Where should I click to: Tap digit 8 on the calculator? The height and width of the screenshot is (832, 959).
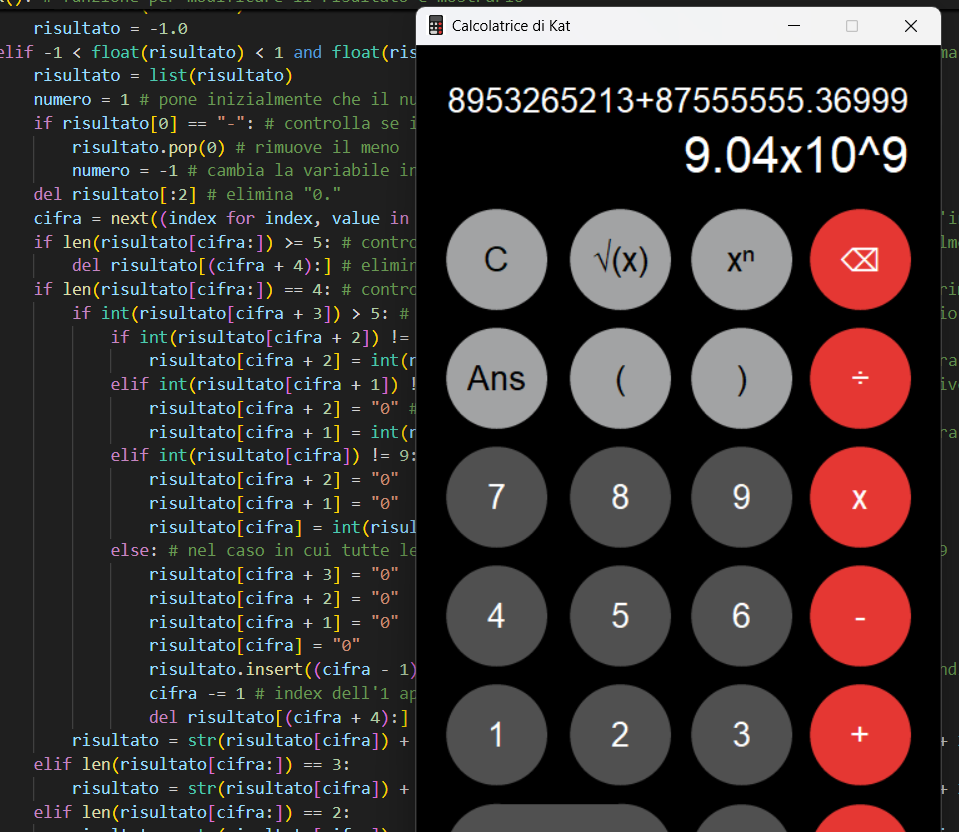(x=620, y=497)
